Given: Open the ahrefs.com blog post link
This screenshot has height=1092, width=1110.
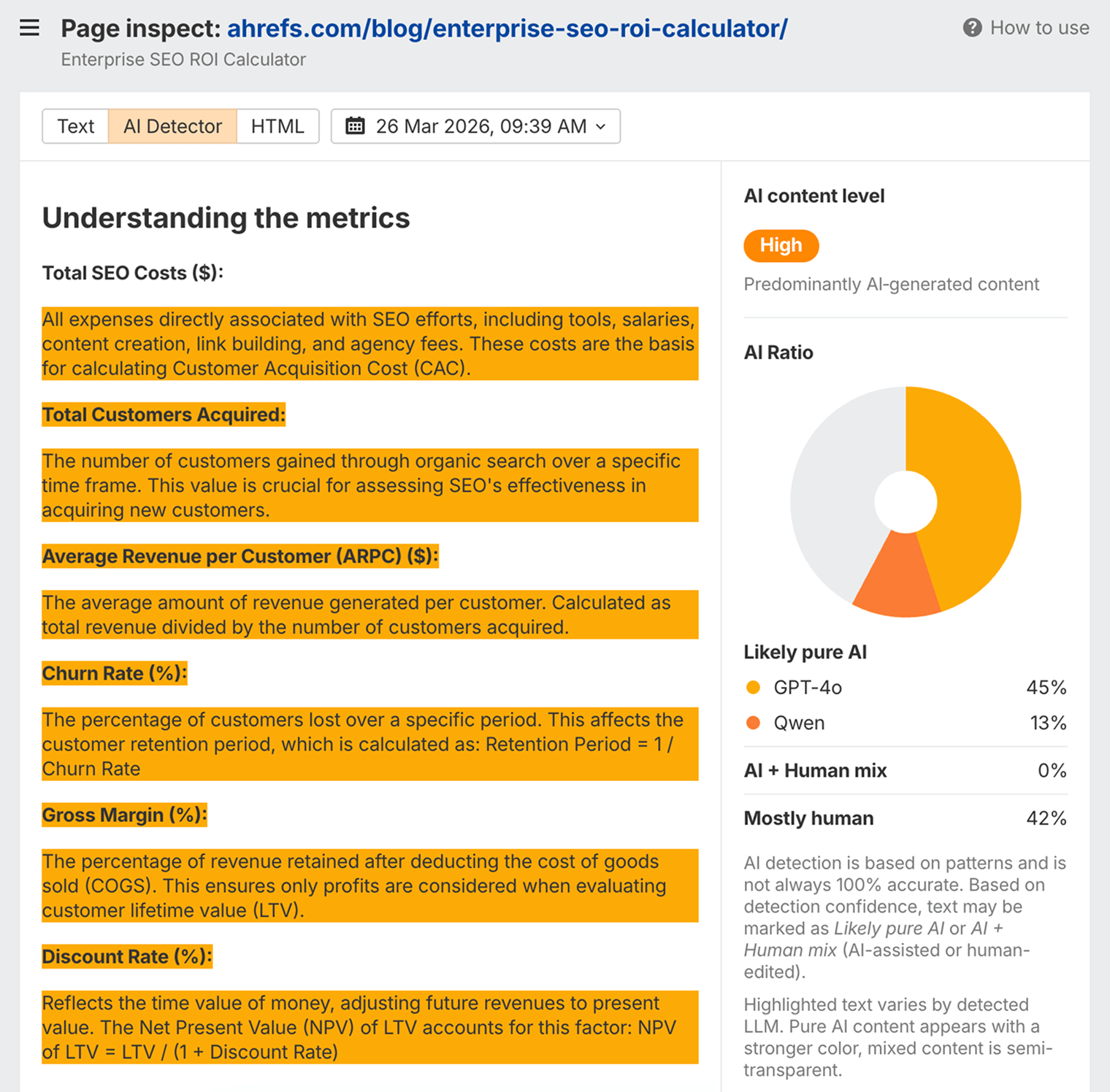Looking at the screenshot, I should [x=507, y=28].
